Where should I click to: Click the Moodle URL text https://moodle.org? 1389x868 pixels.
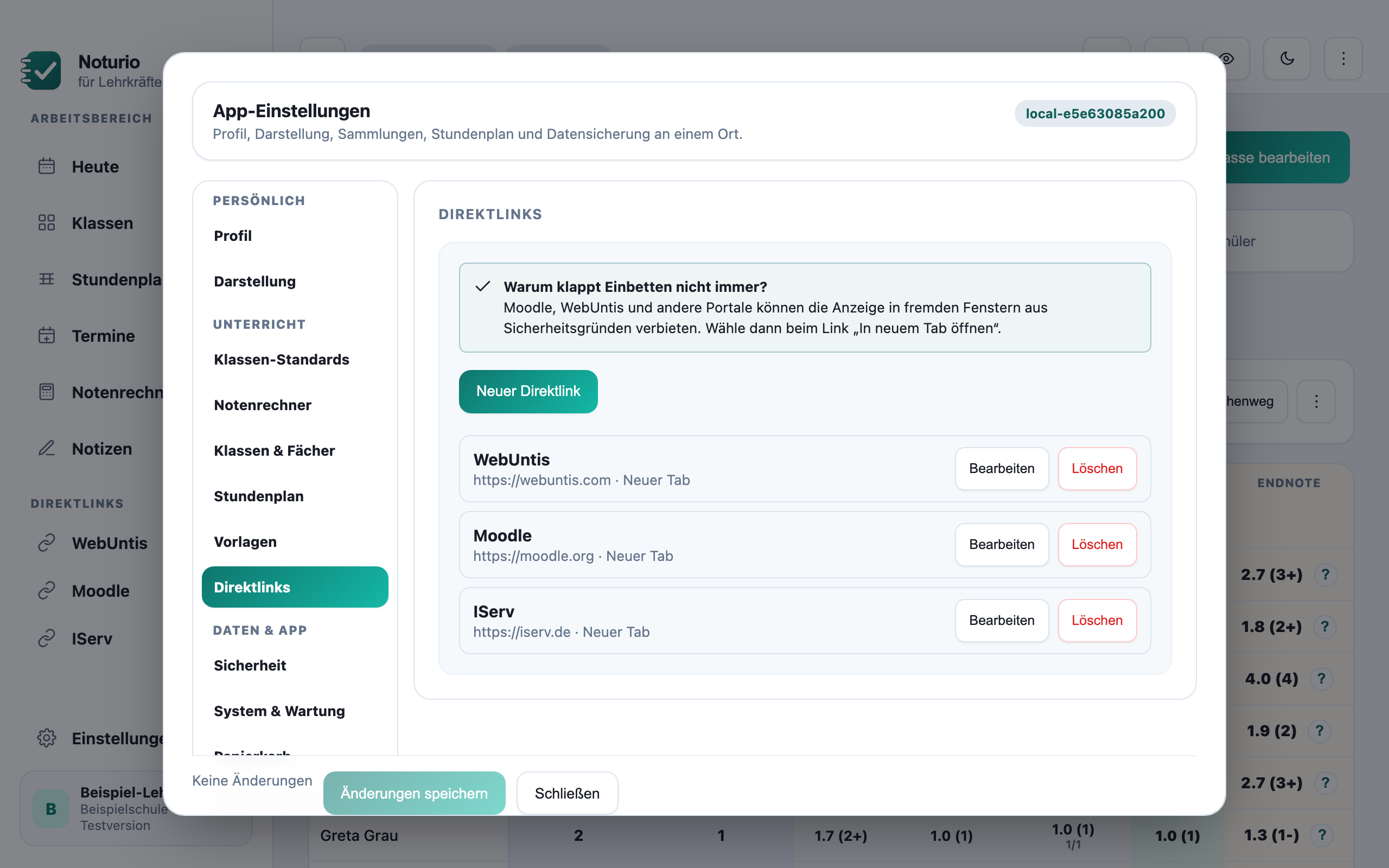(x=533, y=556)
